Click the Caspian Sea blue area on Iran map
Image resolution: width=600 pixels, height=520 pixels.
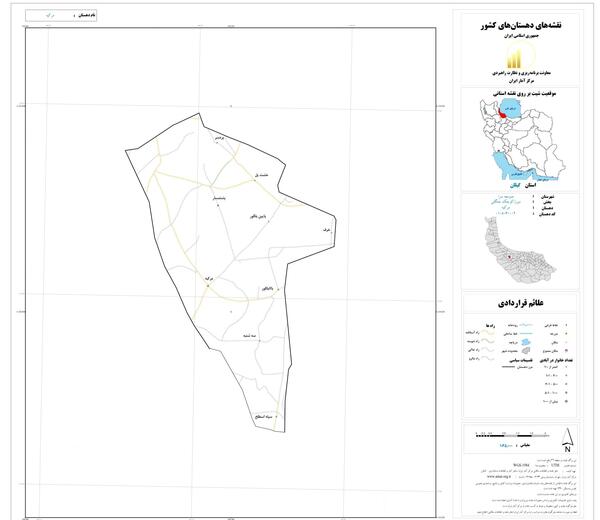click(x=509, y=107)
